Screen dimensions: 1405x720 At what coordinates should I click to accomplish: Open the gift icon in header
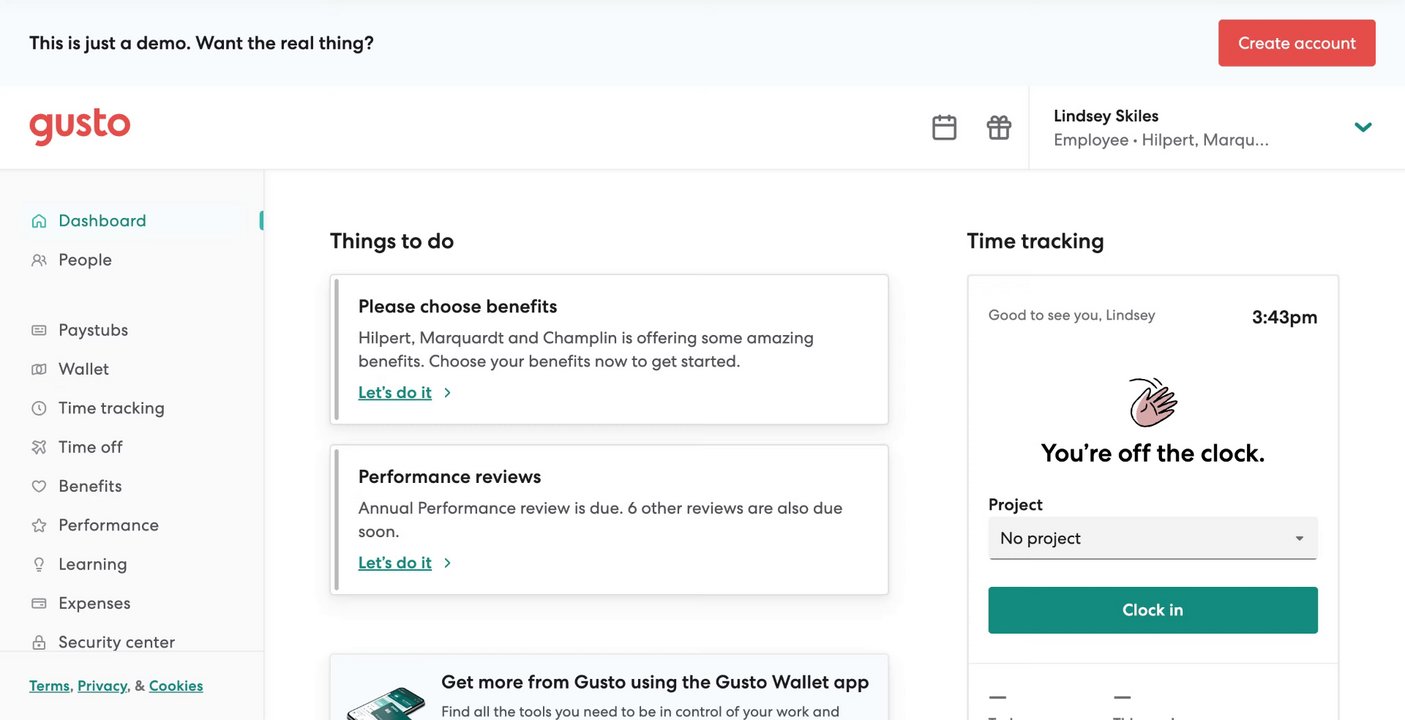click(x=999, y=127)
